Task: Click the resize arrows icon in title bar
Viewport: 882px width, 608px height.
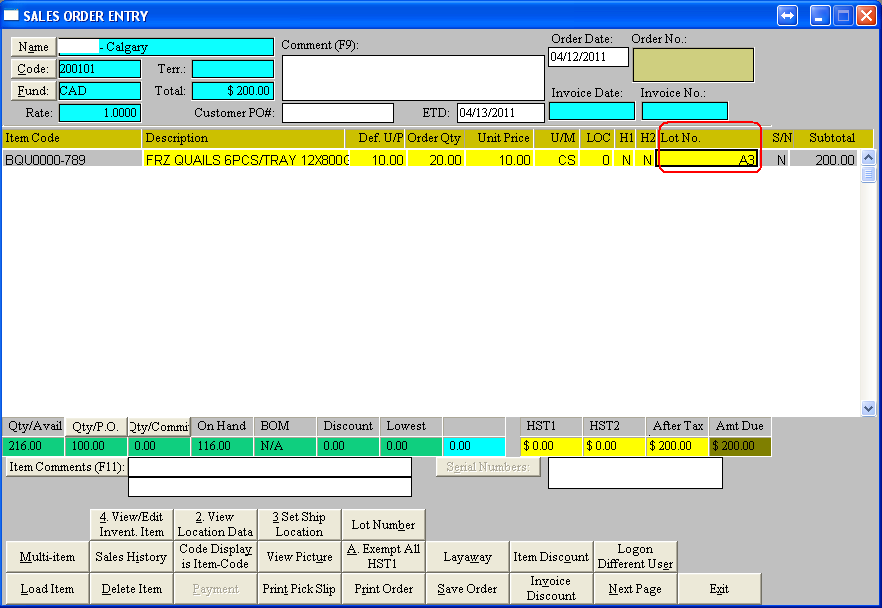Action: click(x=787, y=16)
